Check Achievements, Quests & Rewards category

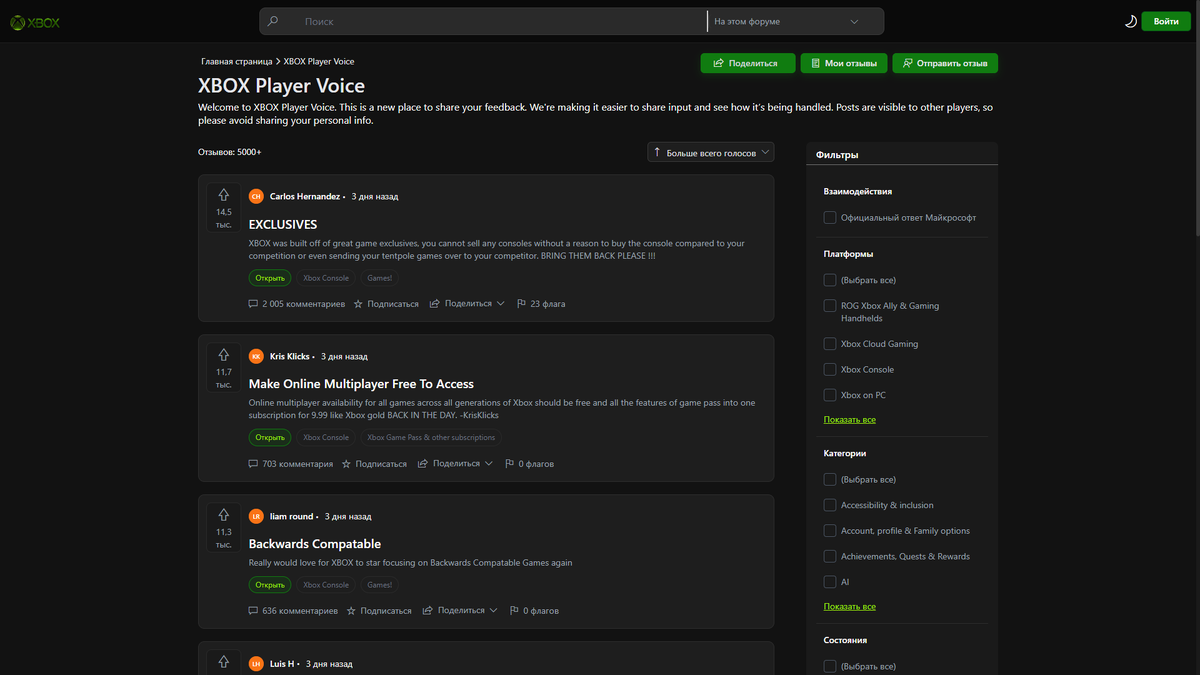pos(830,556)
